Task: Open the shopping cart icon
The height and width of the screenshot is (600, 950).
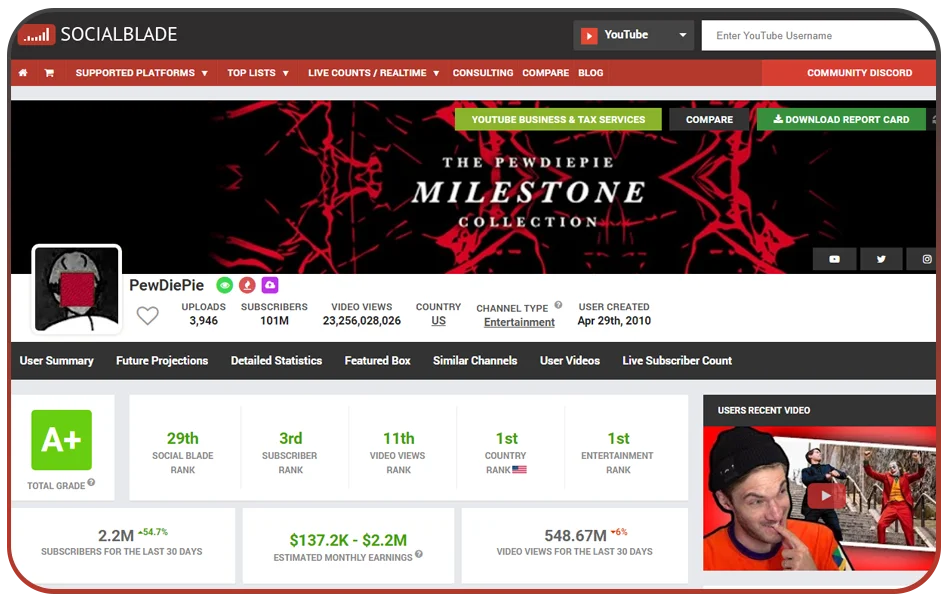Action: click(49, 73)
